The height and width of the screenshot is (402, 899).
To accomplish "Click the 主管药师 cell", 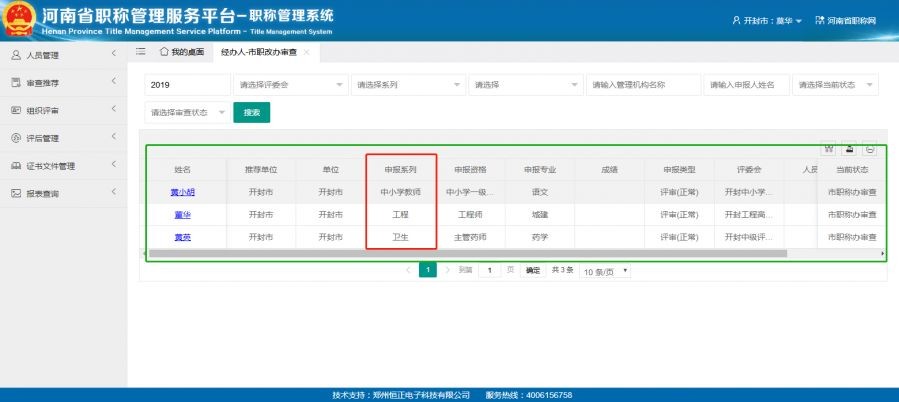I will click(x=470, y=237).
